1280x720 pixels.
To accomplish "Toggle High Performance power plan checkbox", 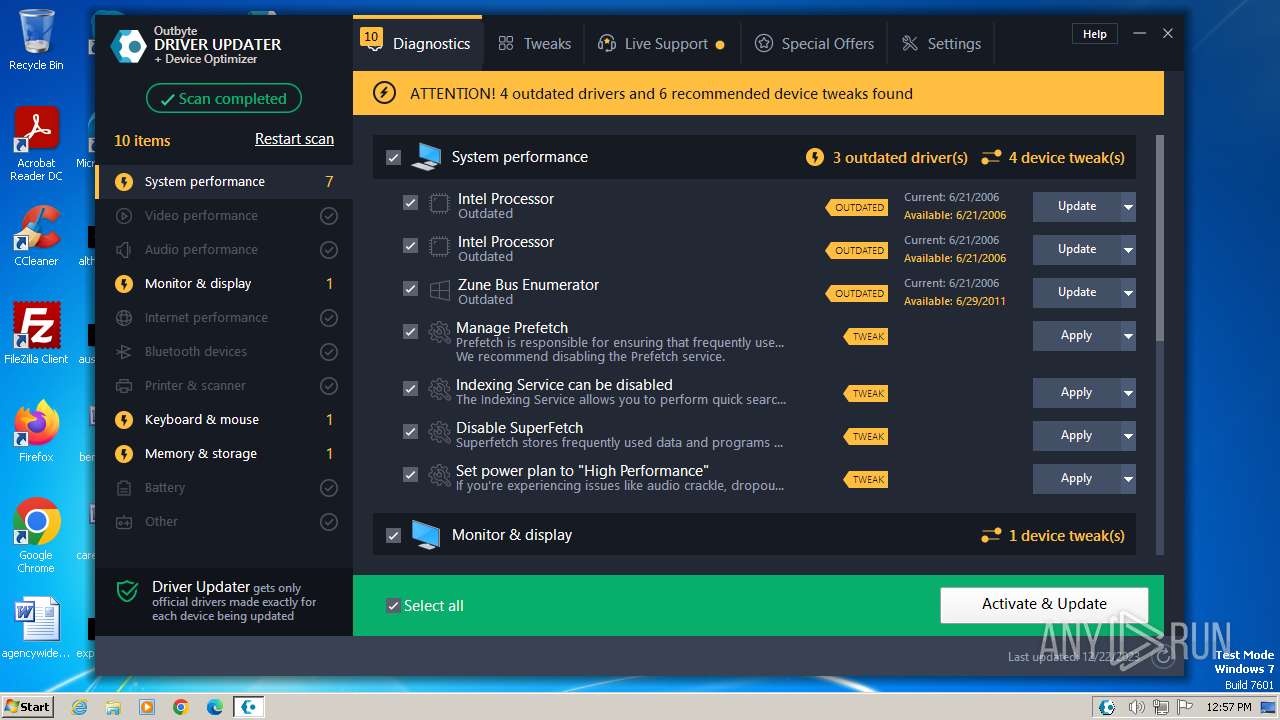I will pyautogui.click(x=410, y=475).
